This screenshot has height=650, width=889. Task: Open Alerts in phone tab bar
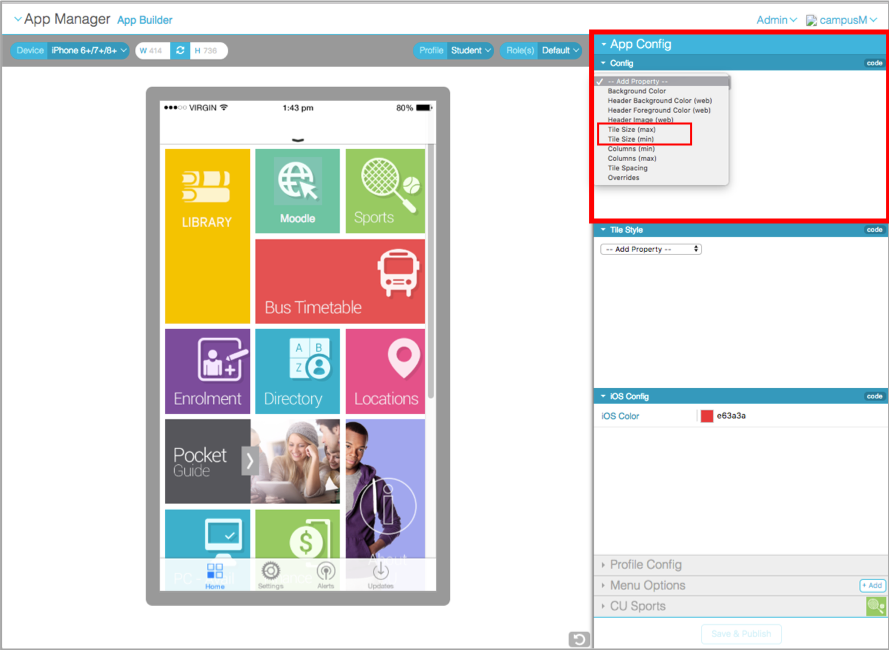click(325, 576)
